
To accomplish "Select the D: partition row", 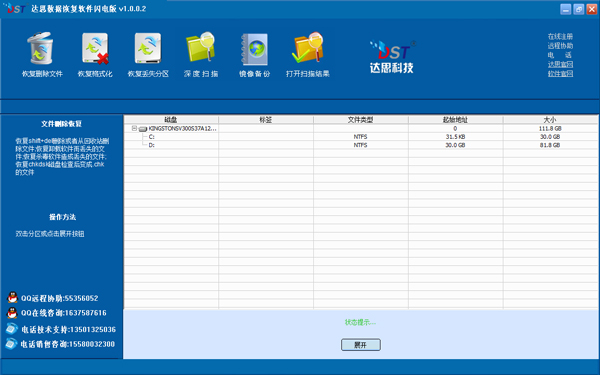I will coord(361,145).
